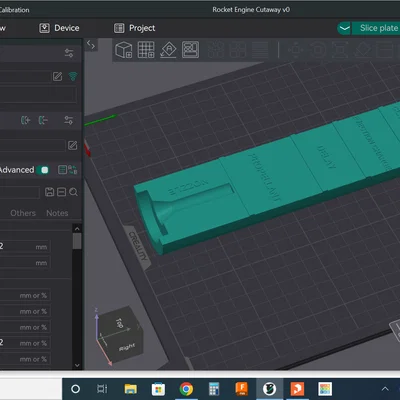Remove a filament slot
The image size is (400, 400).
43,120
